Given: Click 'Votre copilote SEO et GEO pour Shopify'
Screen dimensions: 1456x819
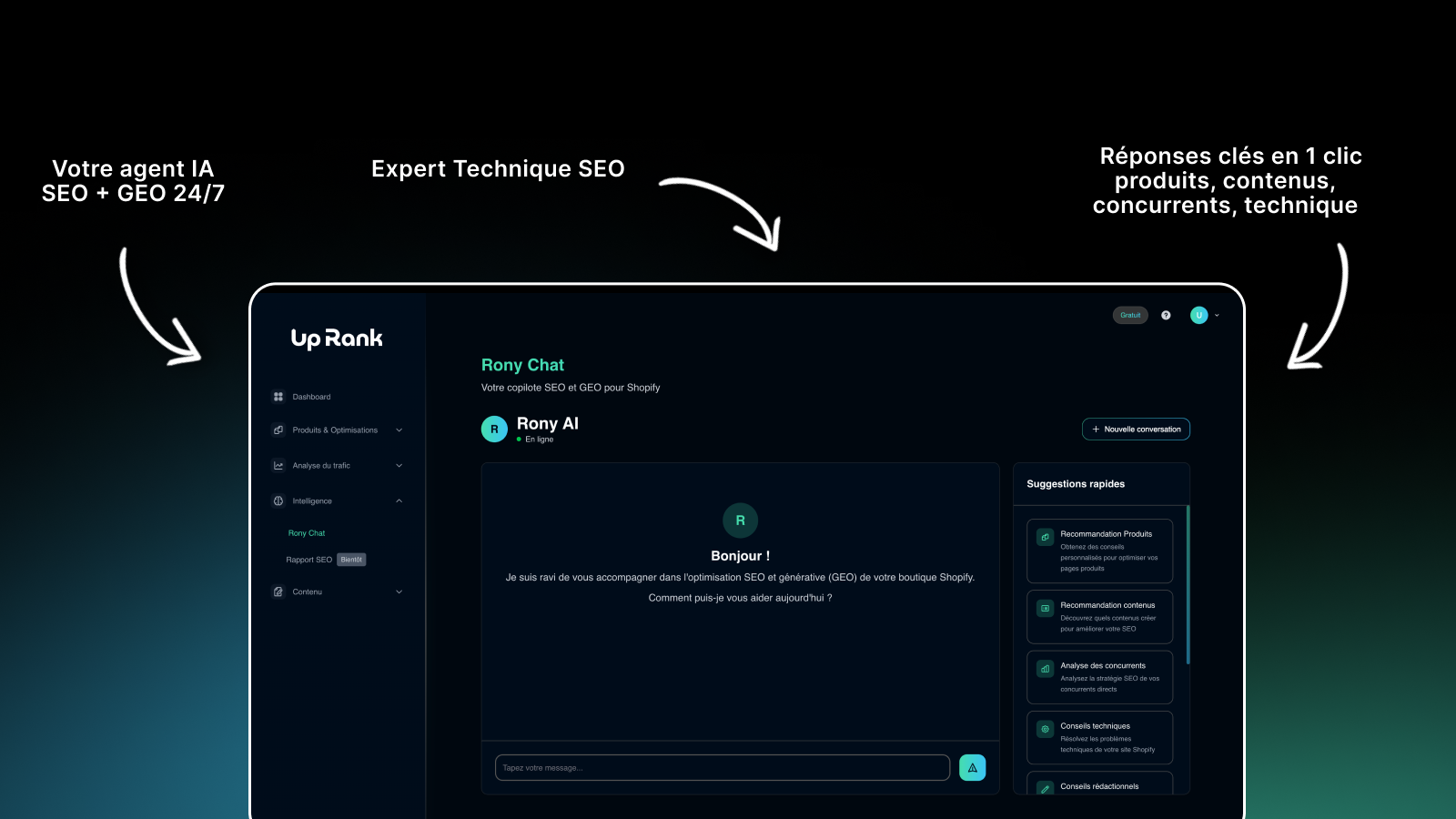Looking at the screenshot, I should pos(571,388).
